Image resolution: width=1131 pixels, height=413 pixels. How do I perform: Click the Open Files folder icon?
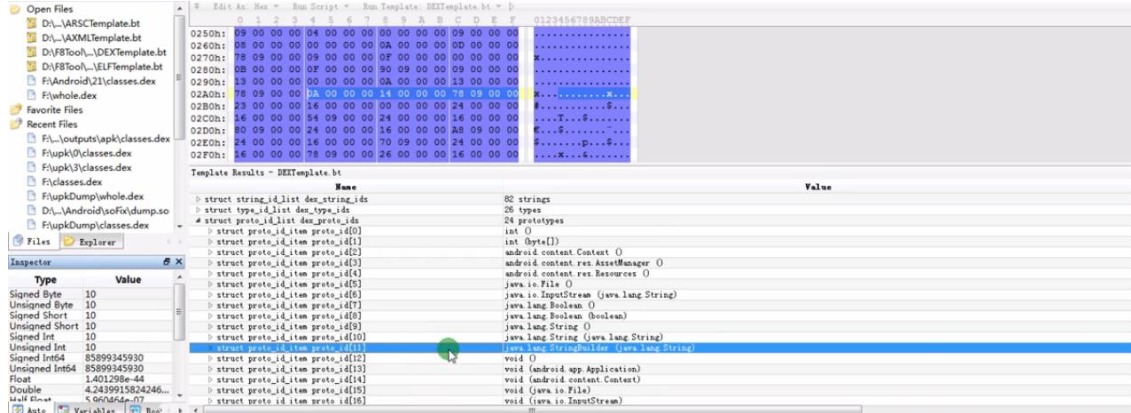tap(16, 9)
